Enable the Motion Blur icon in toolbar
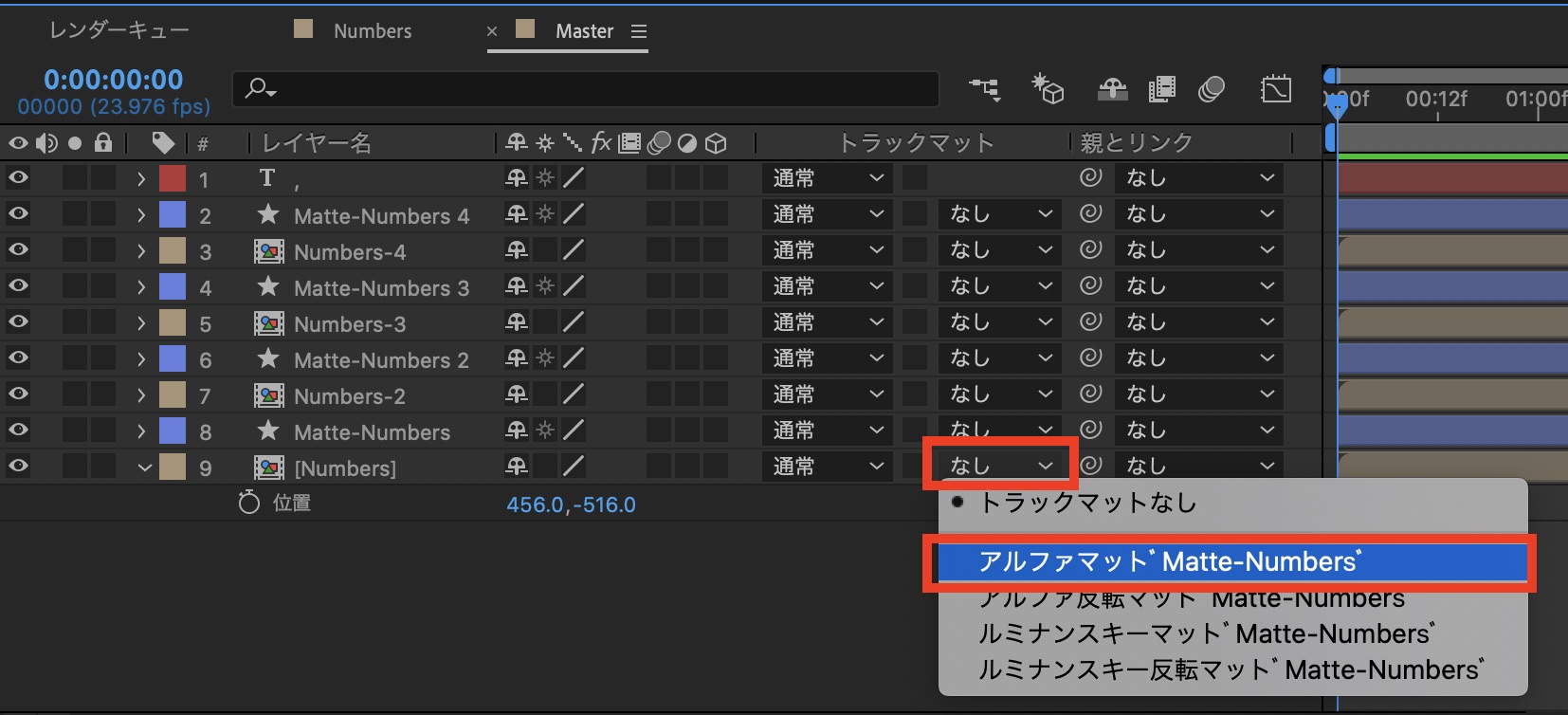 [1212, 89]
